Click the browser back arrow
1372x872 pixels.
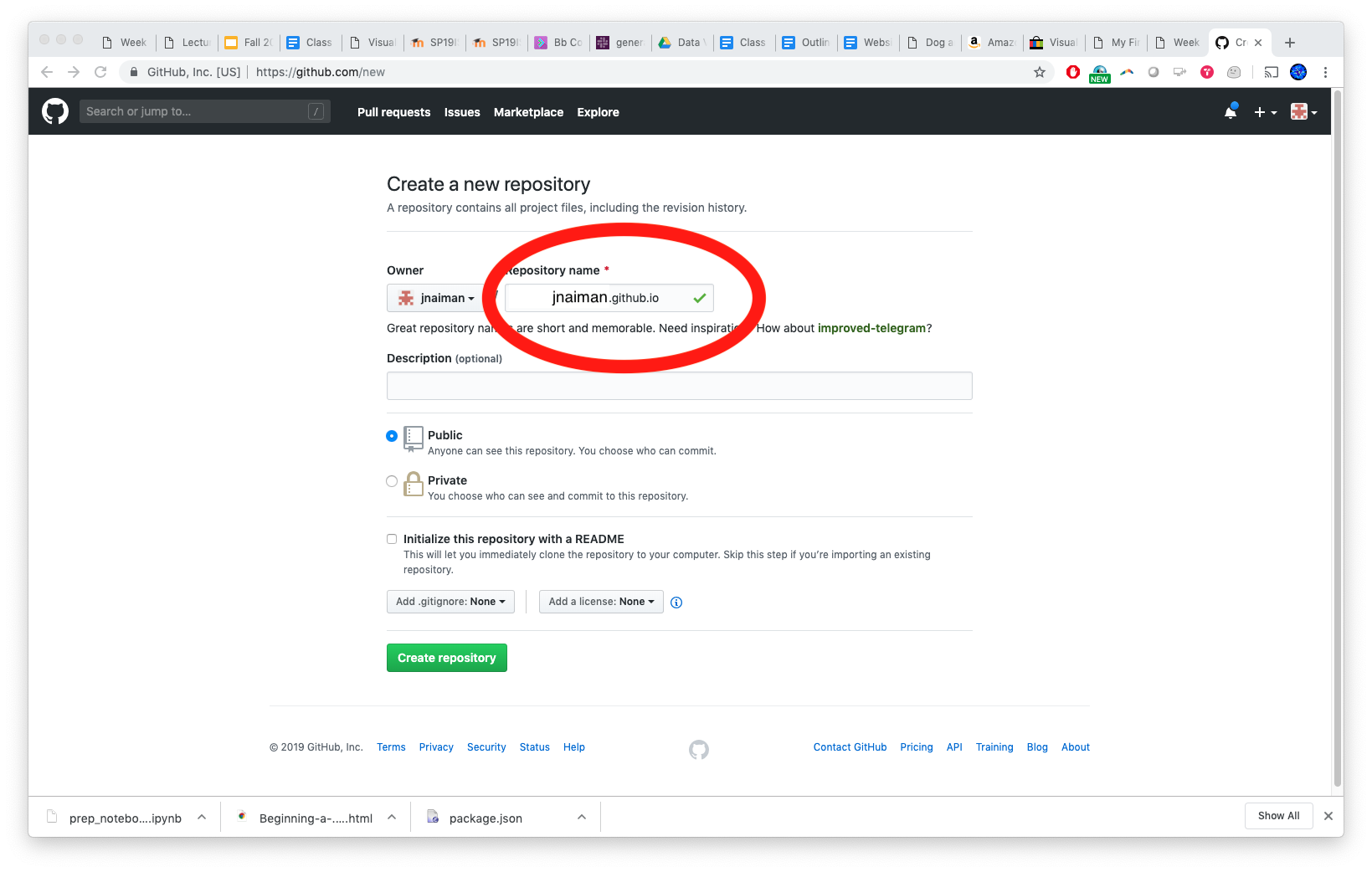[47, 72]
